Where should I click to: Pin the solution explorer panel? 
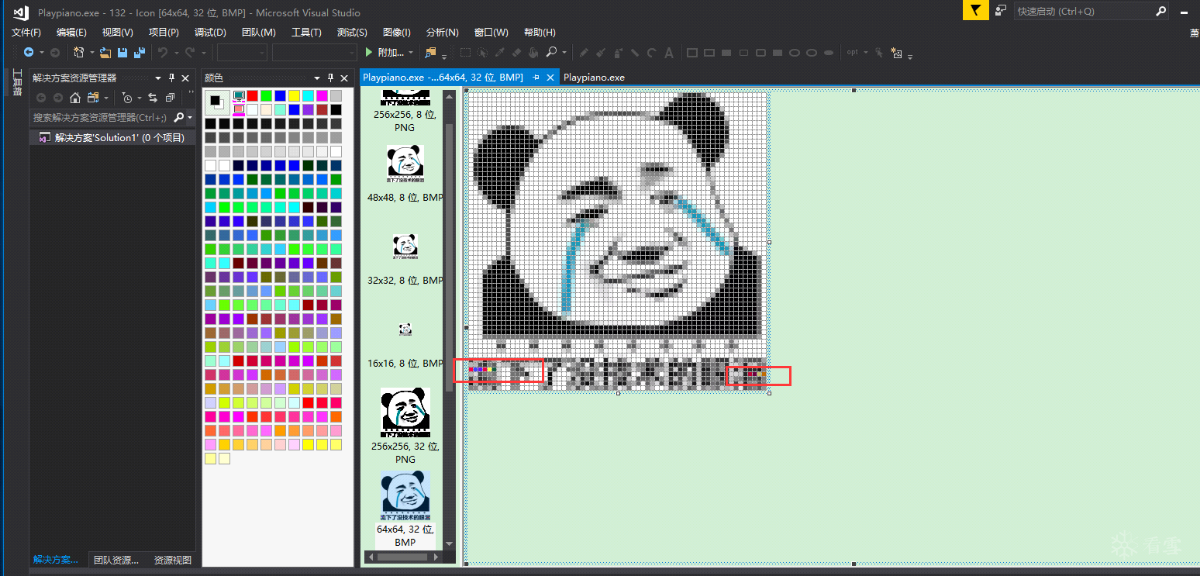point(171,77)
